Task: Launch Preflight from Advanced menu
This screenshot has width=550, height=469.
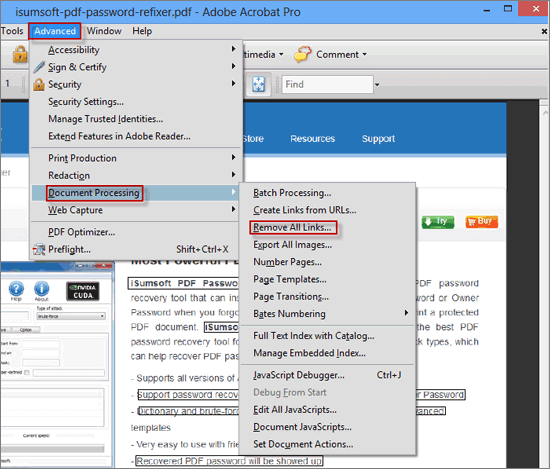Action: (135, 249)
